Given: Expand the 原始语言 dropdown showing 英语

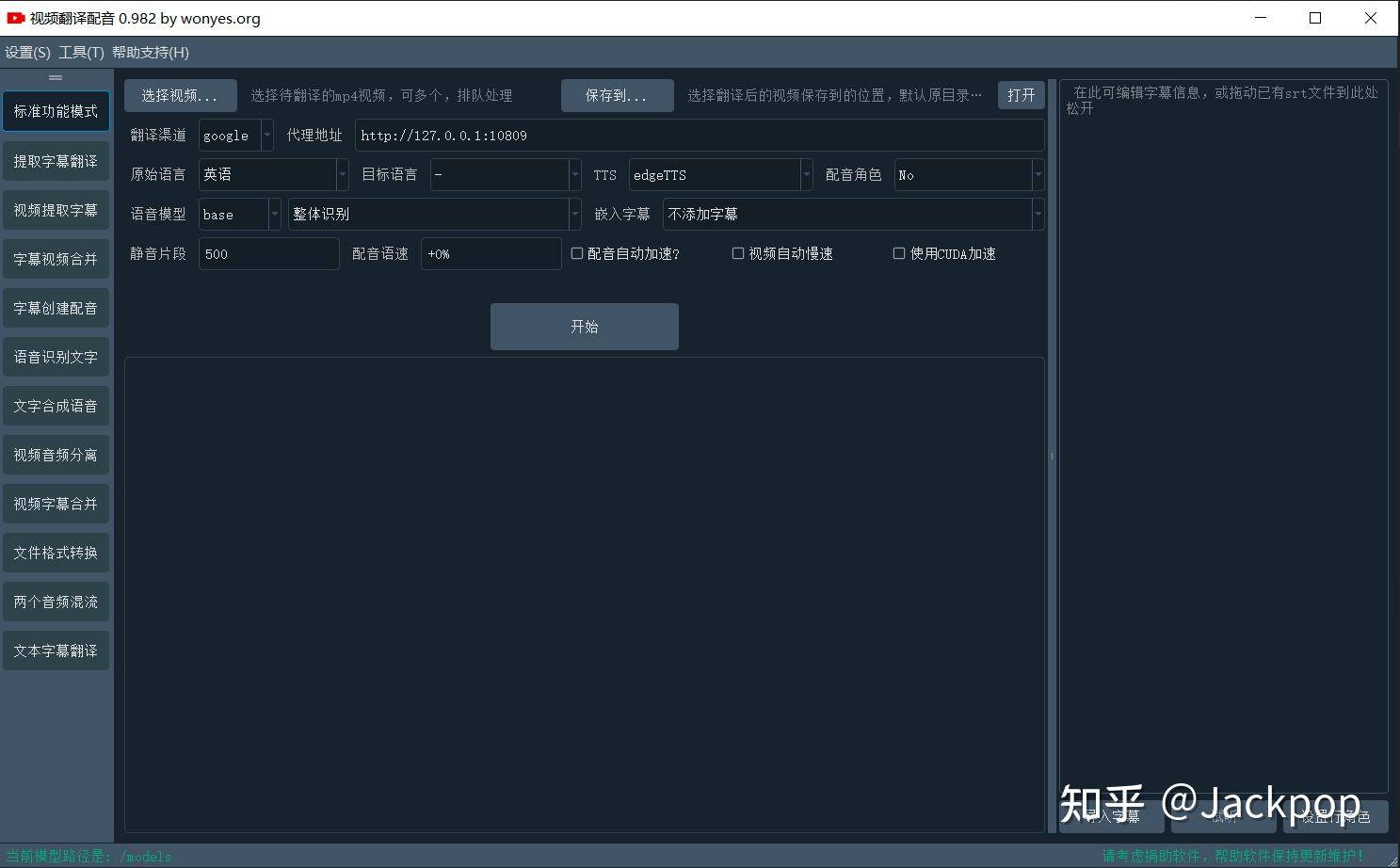Looking at the screenshot, I should [x=273, y=174].
